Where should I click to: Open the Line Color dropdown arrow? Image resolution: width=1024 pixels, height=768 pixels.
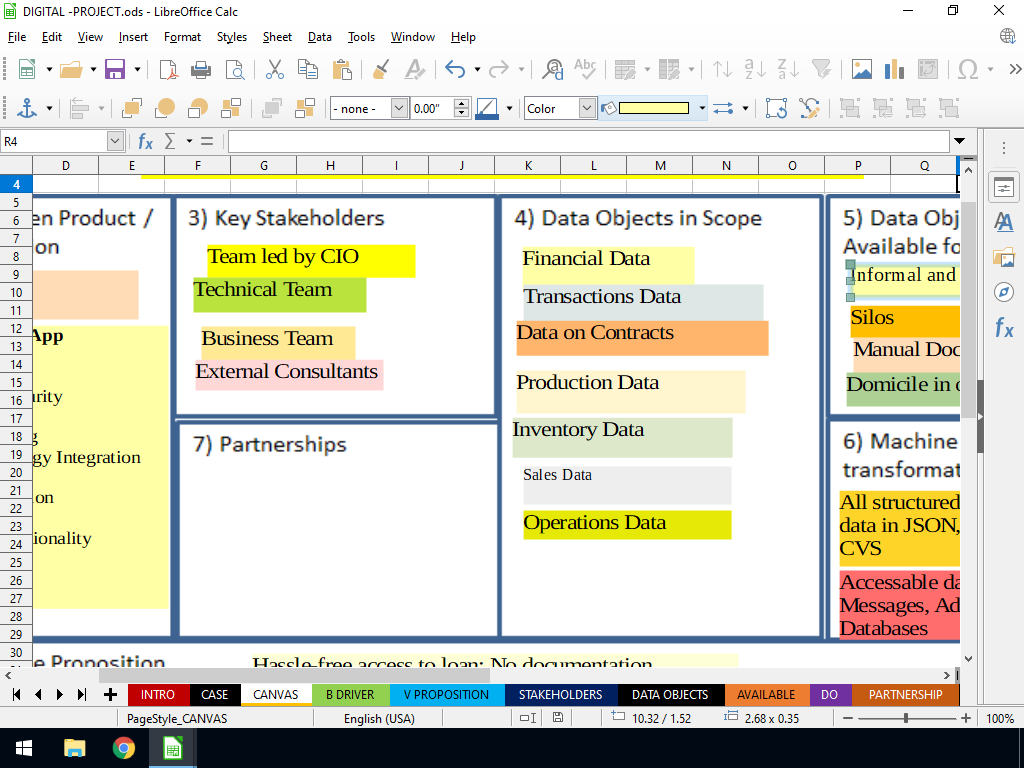[509, 108]
